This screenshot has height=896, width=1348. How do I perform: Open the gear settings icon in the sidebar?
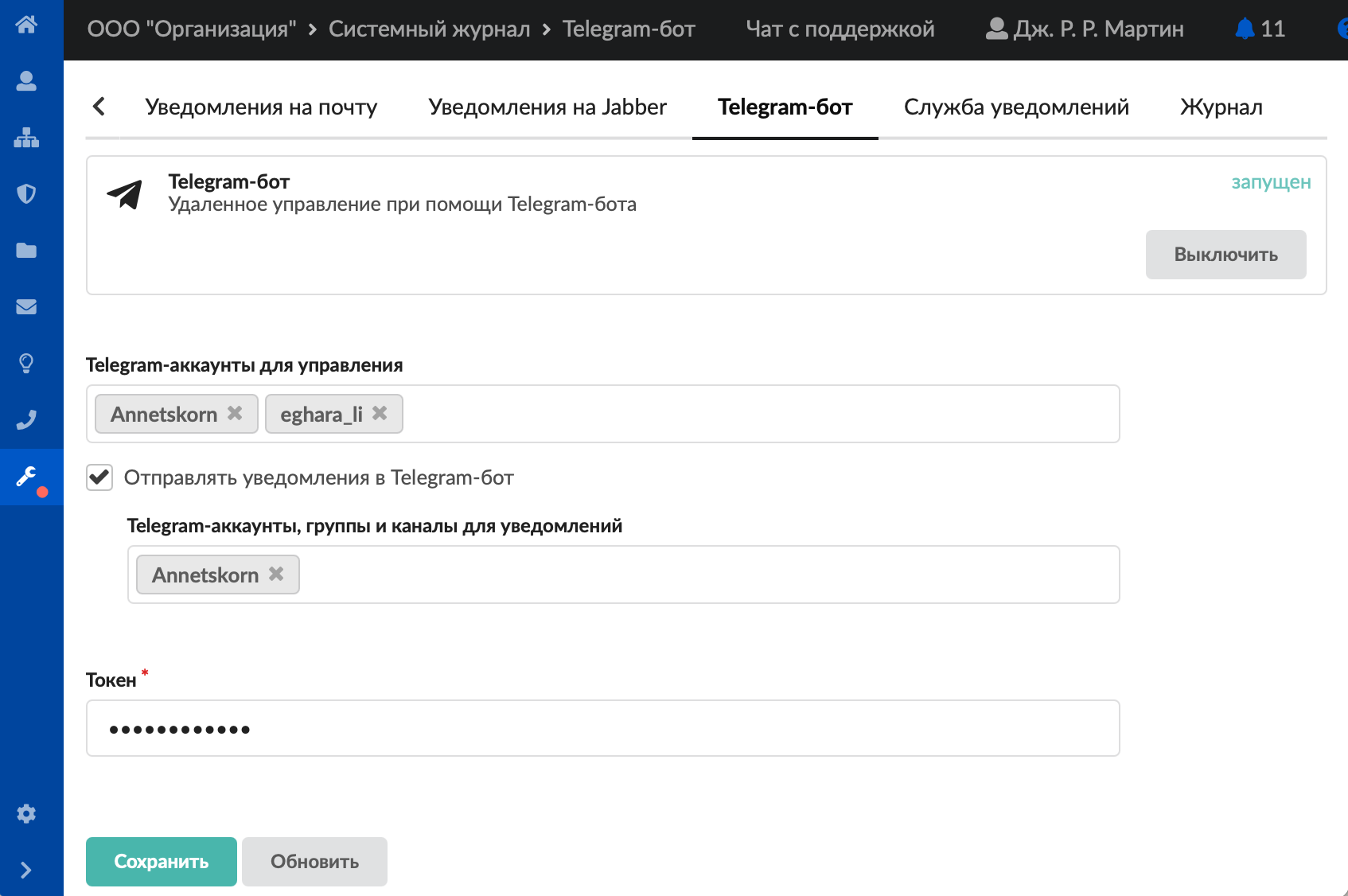pos(26,813)
